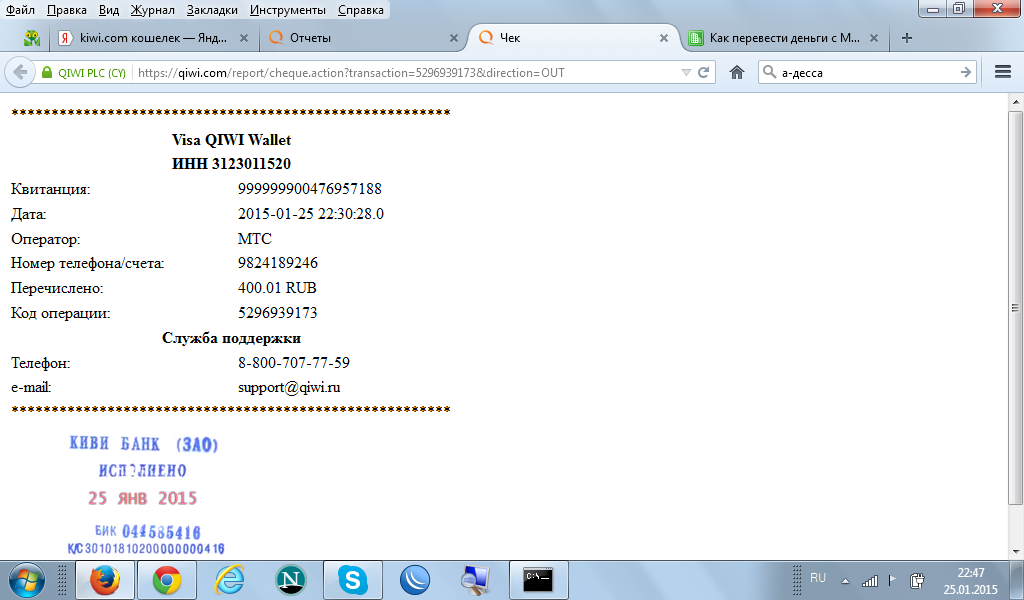Close the Как перевести деньги tab
Screen dimensions: 1024x600
pos(874,38)
